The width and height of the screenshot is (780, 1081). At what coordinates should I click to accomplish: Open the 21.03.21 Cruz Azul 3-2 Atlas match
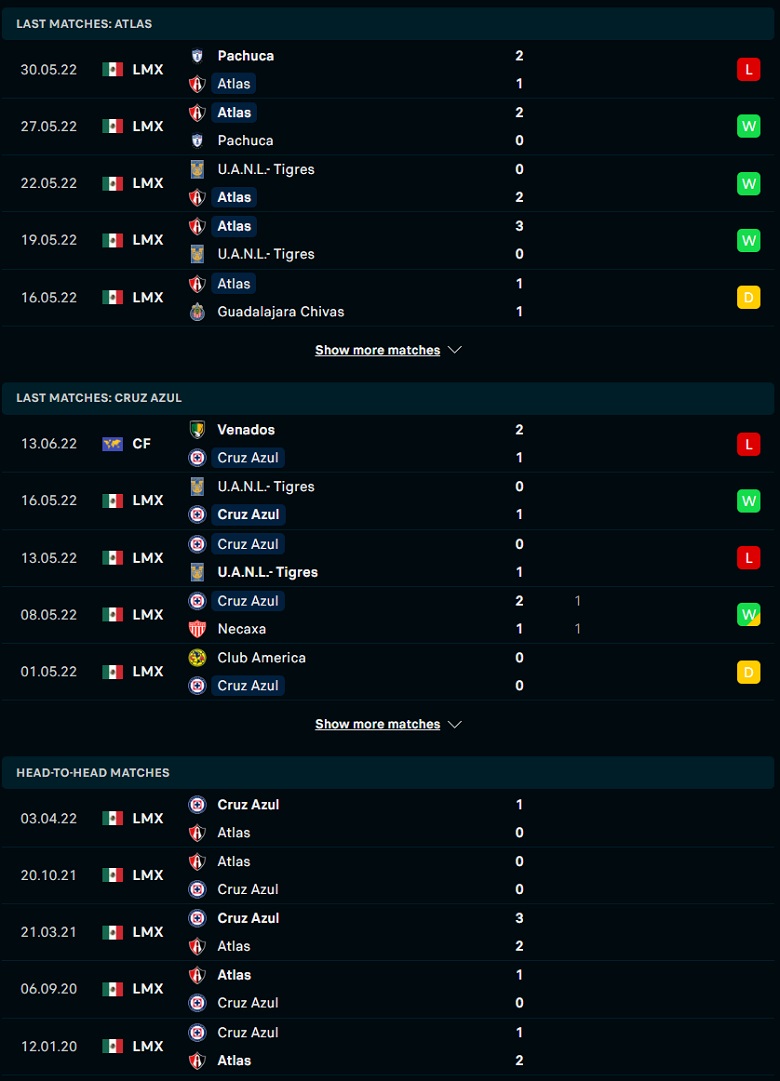click(388, 932)
